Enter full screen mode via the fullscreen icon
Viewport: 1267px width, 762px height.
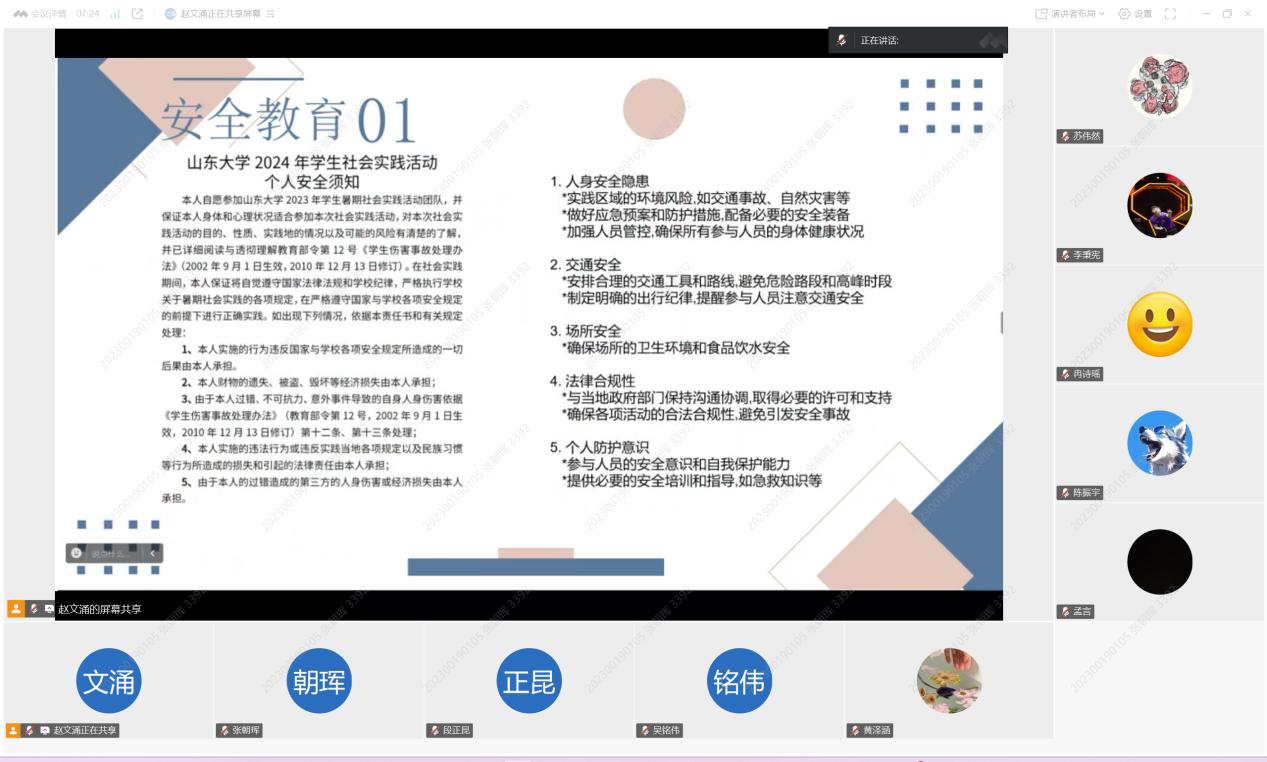coord(1171,14)
